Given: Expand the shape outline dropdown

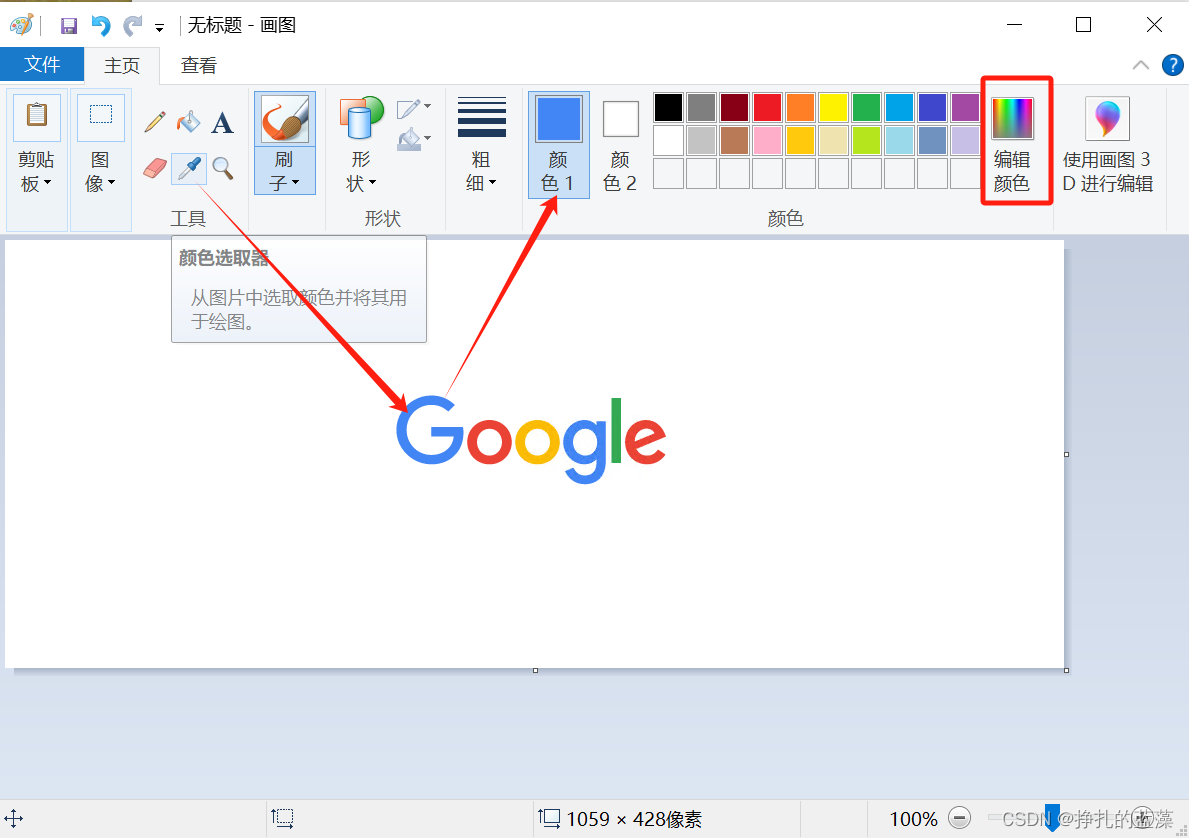Looking at the screenshot, I should tap(428, 106).
